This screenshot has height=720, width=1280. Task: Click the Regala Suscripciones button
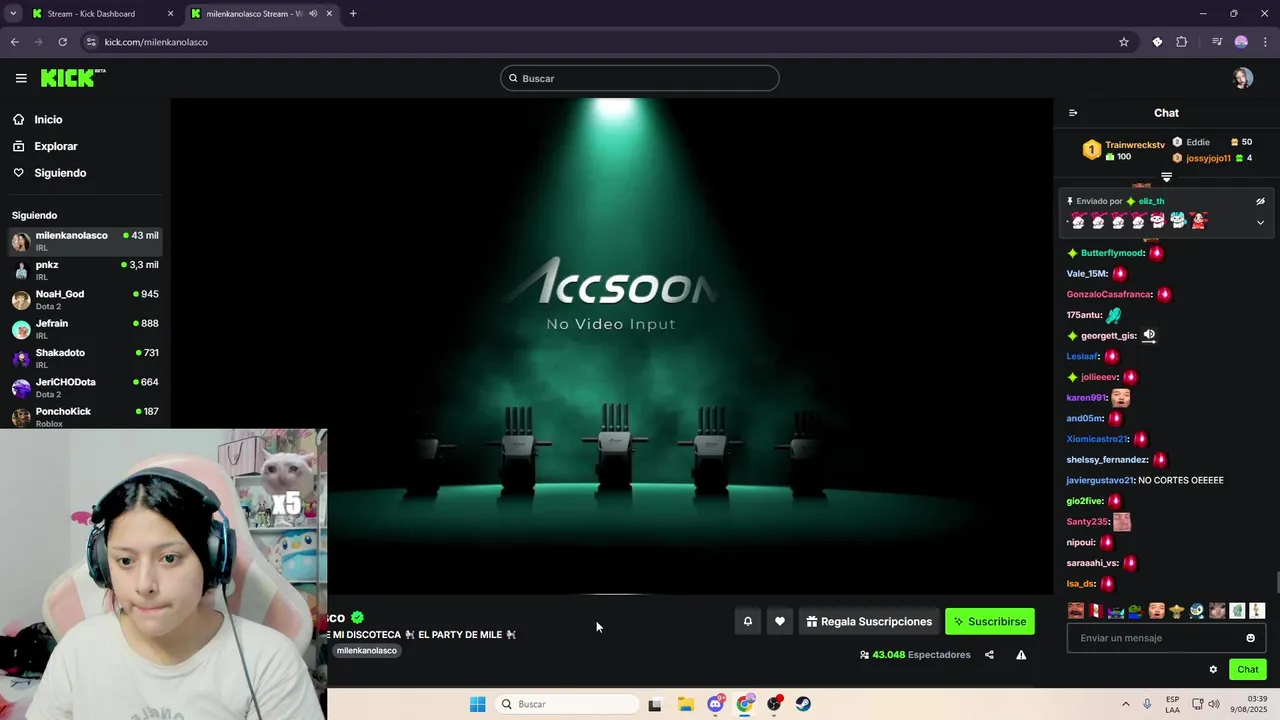869,621
